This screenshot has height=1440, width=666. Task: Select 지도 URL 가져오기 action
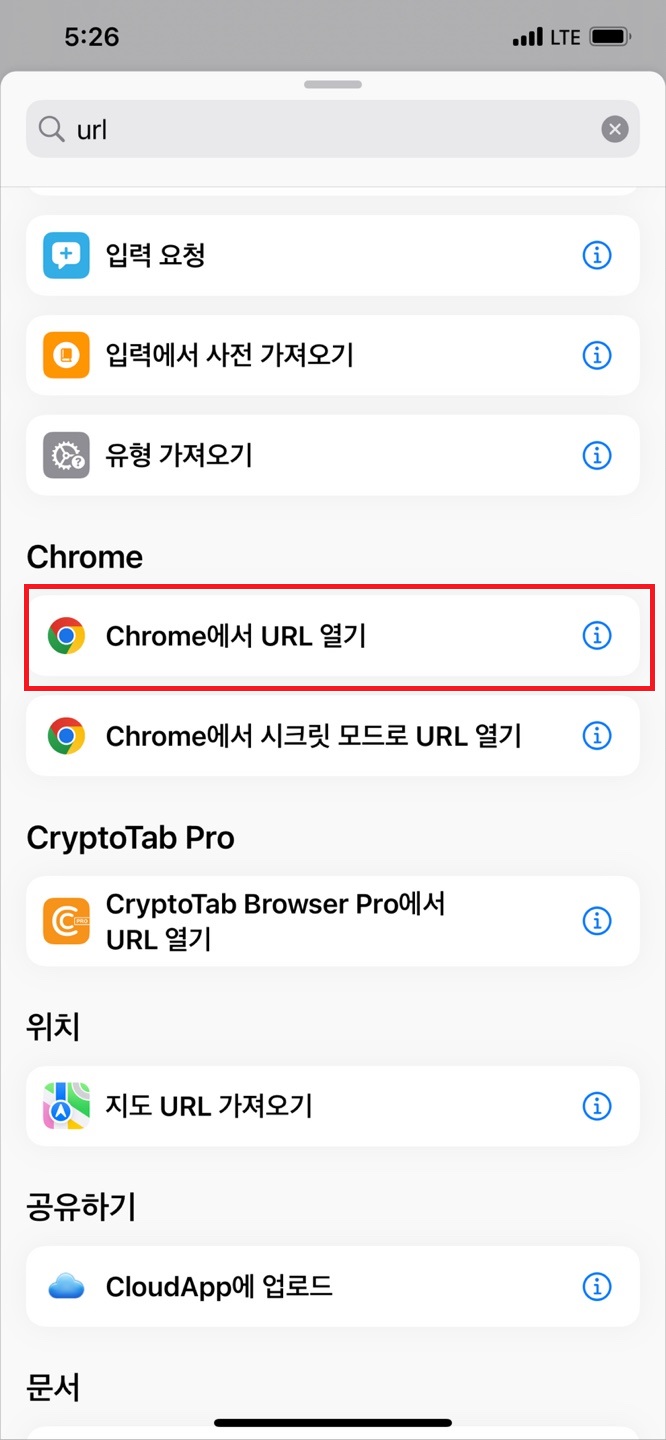(x=332, y=1106)
